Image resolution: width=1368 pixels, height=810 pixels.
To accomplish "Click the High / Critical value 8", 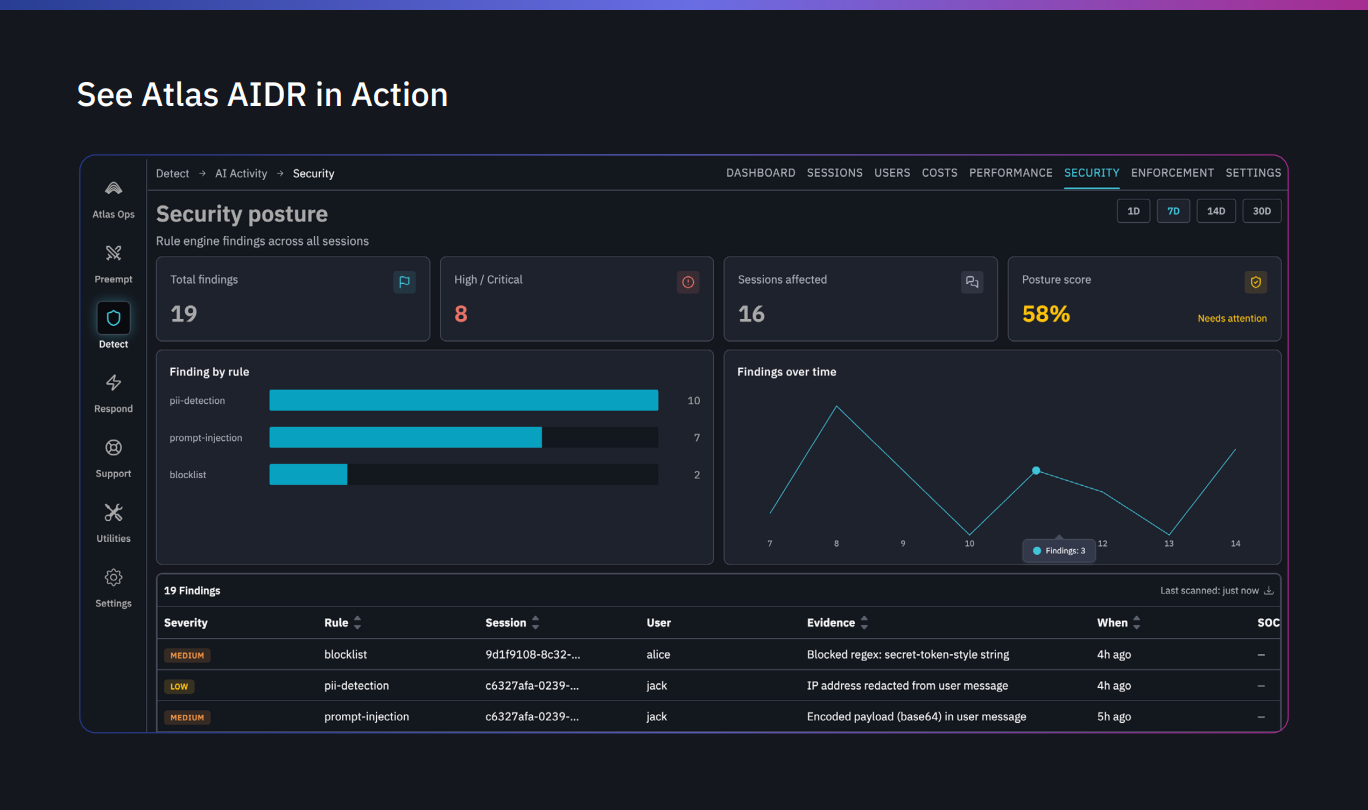I will [461, 314].
